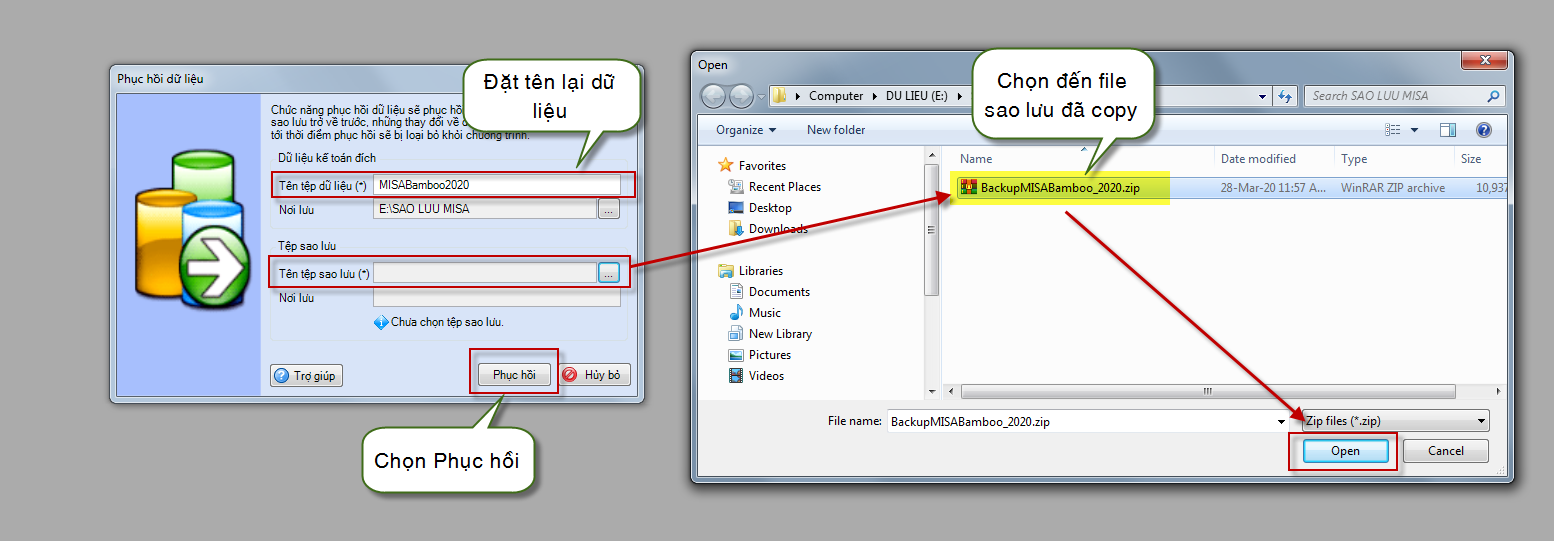Open the view options dropdown arrow
Screen dimensions: 1554x541
tap(1414, 130)
